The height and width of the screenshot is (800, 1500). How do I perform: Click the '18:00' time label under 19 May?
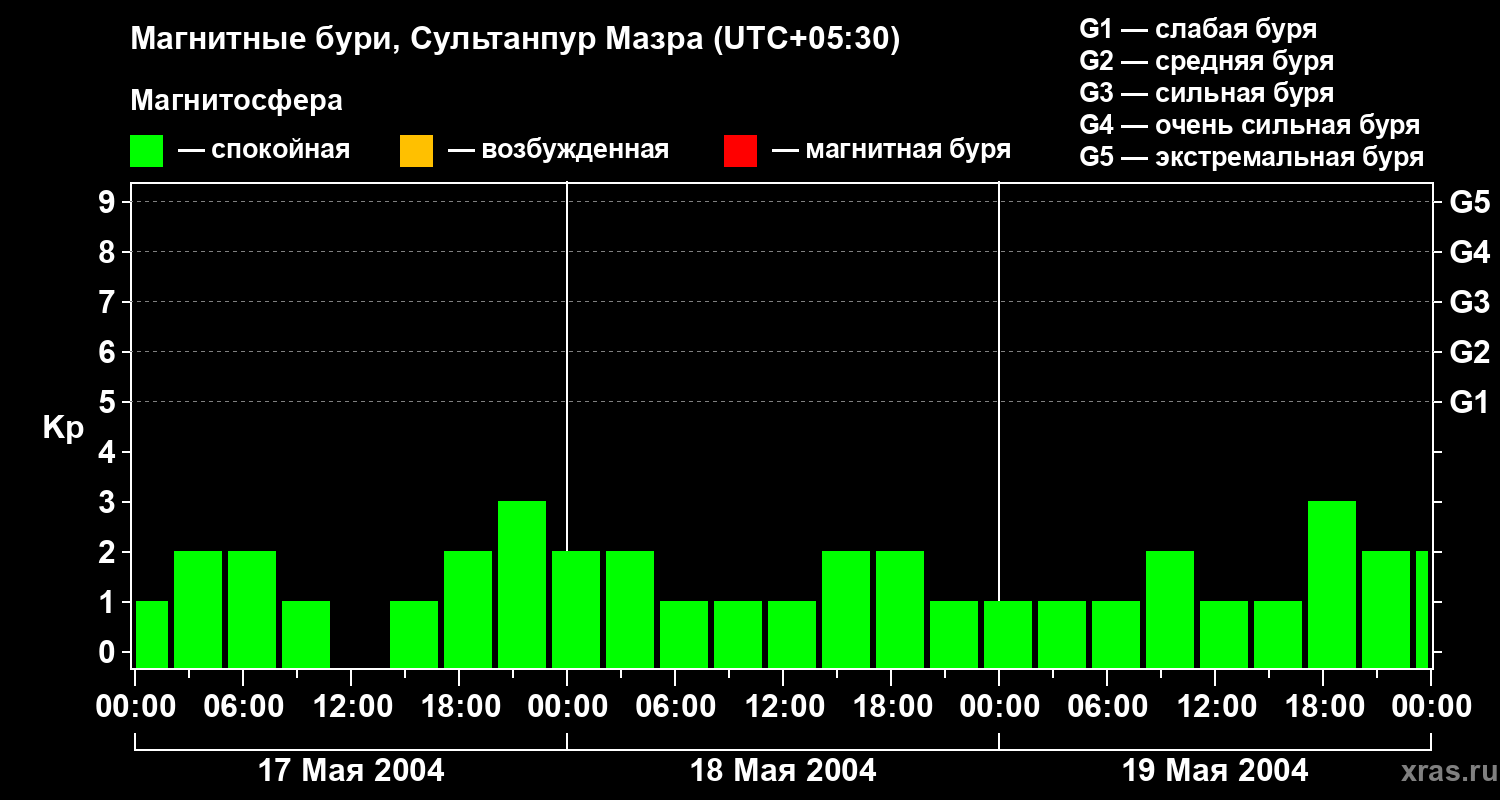(x=1323, y=706)
